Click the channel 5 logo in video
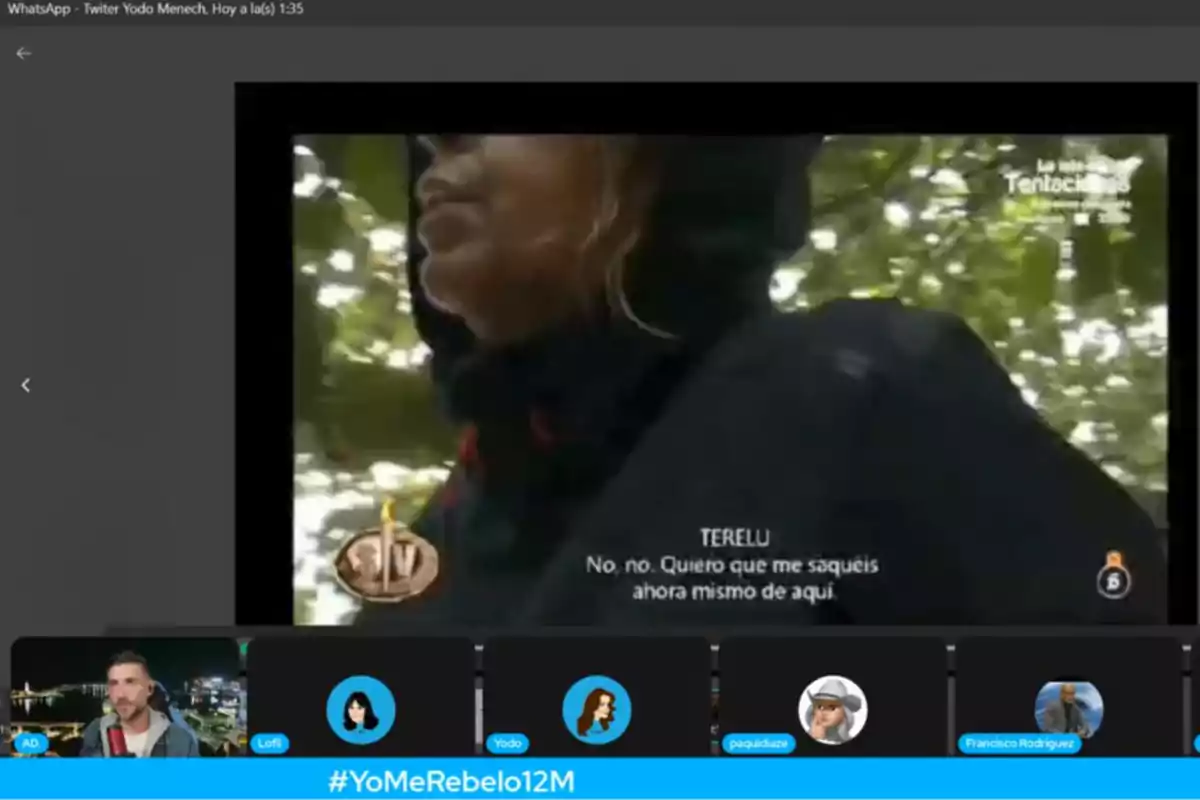The height and width of the screenshot is (800, 1200). (1113, 576)
